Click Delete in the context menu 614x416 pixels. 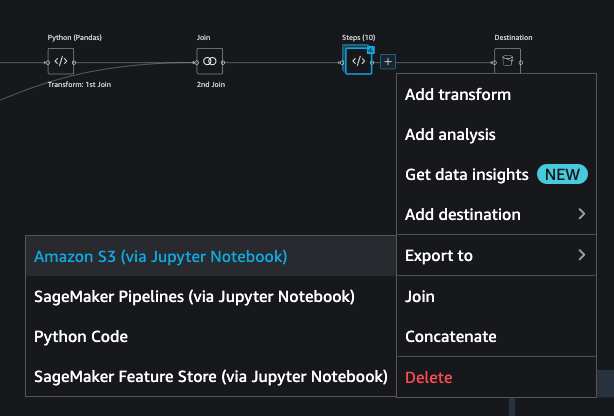tap(497, 377)
